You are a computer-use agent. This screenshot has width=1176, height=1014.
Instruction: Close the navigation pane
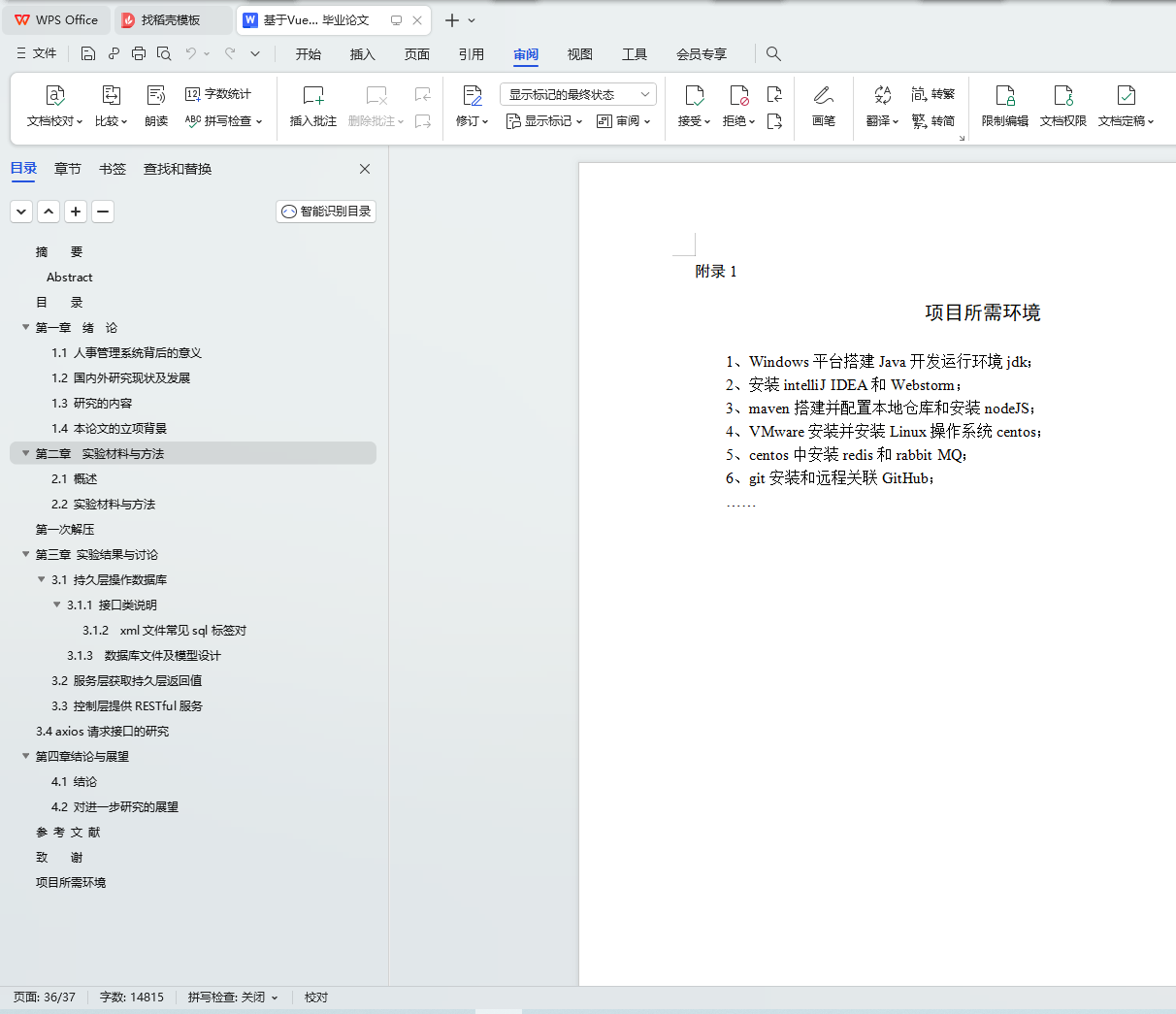click(x=365, y=169)
